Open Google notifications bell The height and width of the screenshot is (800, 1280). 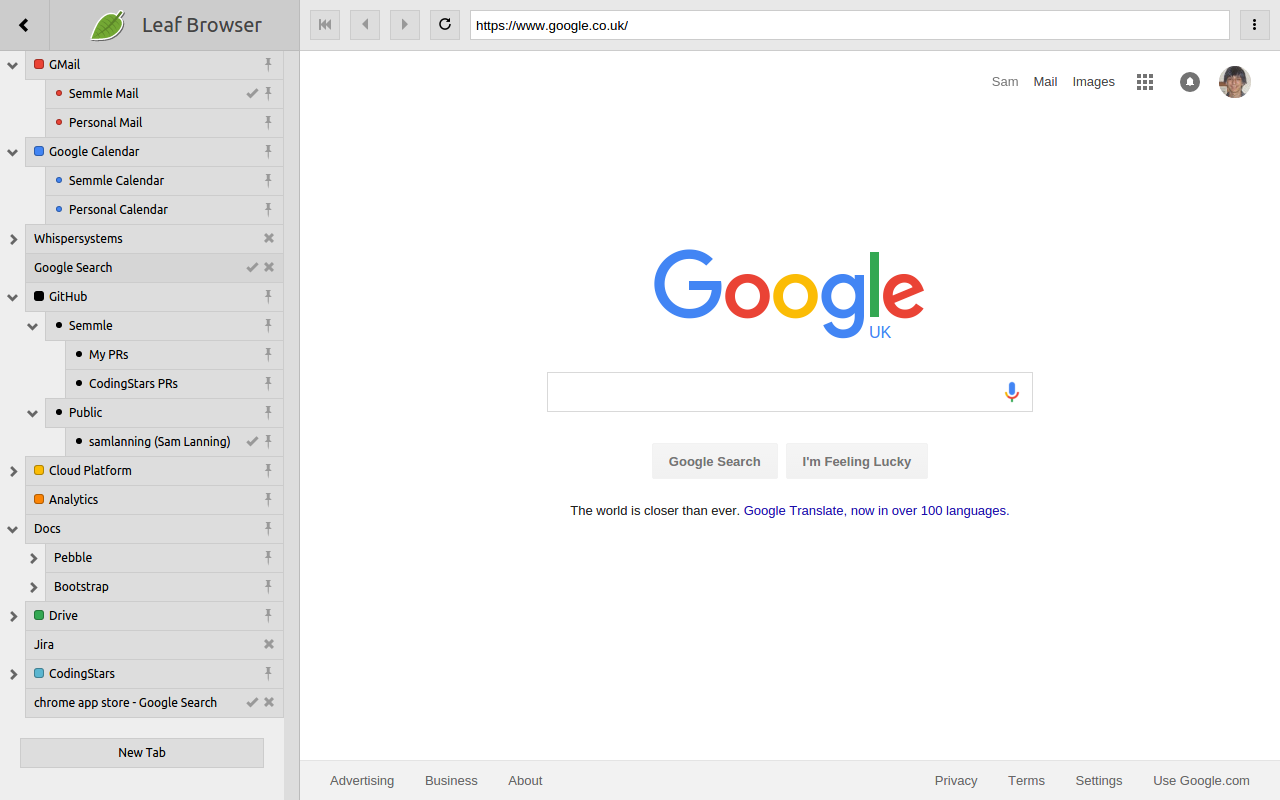(1189, 81)
